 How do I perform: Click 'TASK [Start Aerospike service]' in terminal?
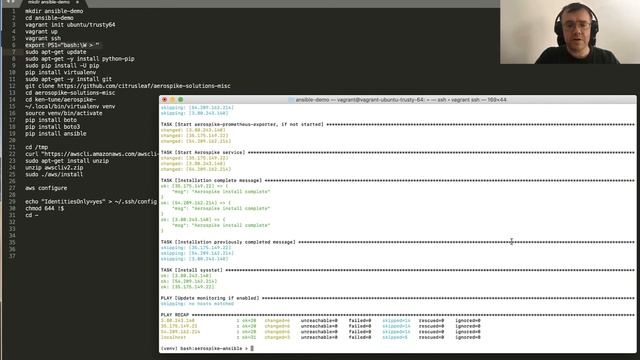tap(203, 153)
